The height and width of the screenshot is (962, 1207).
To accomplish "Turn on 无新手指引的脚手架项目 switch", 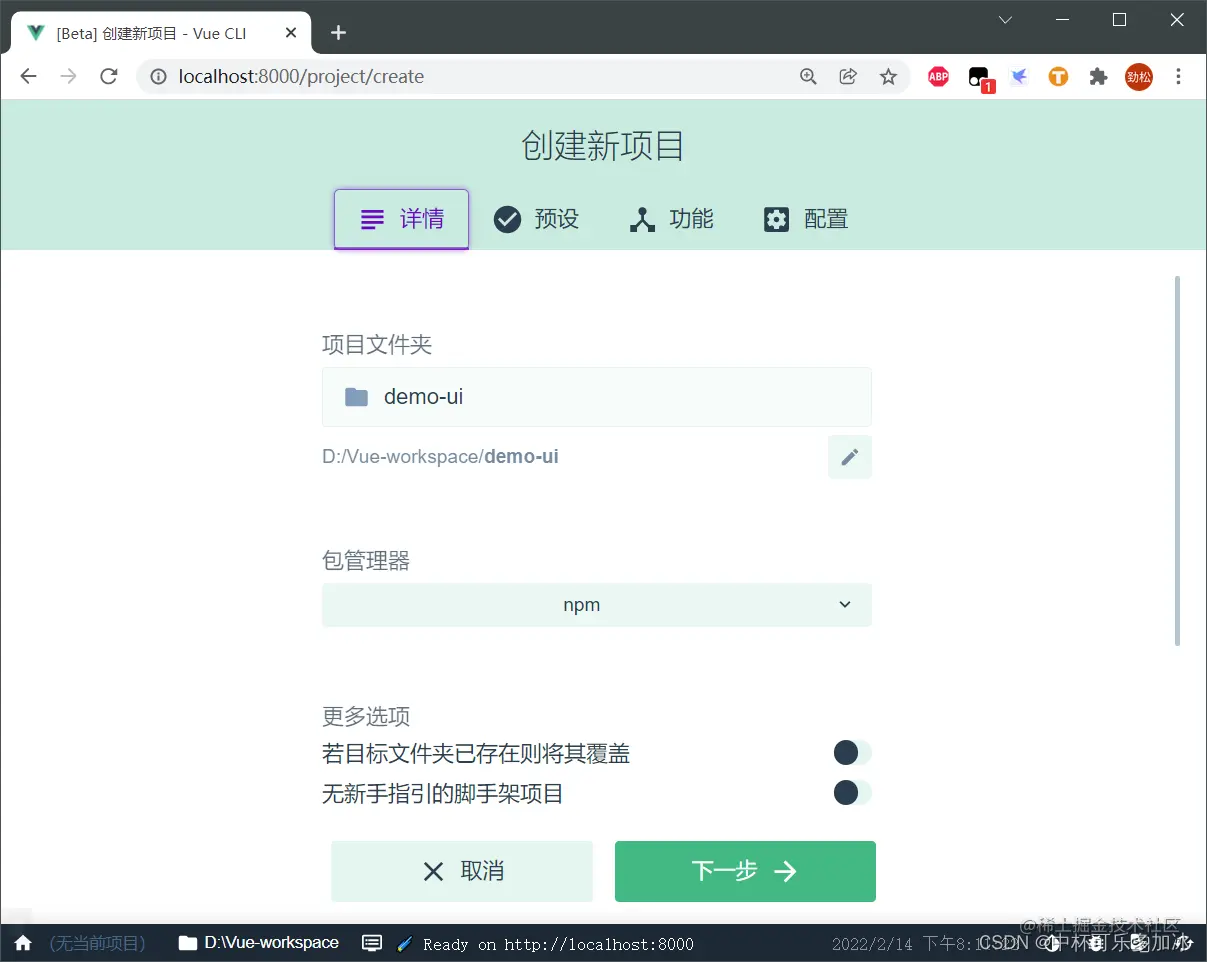I will tap(852, 793).
